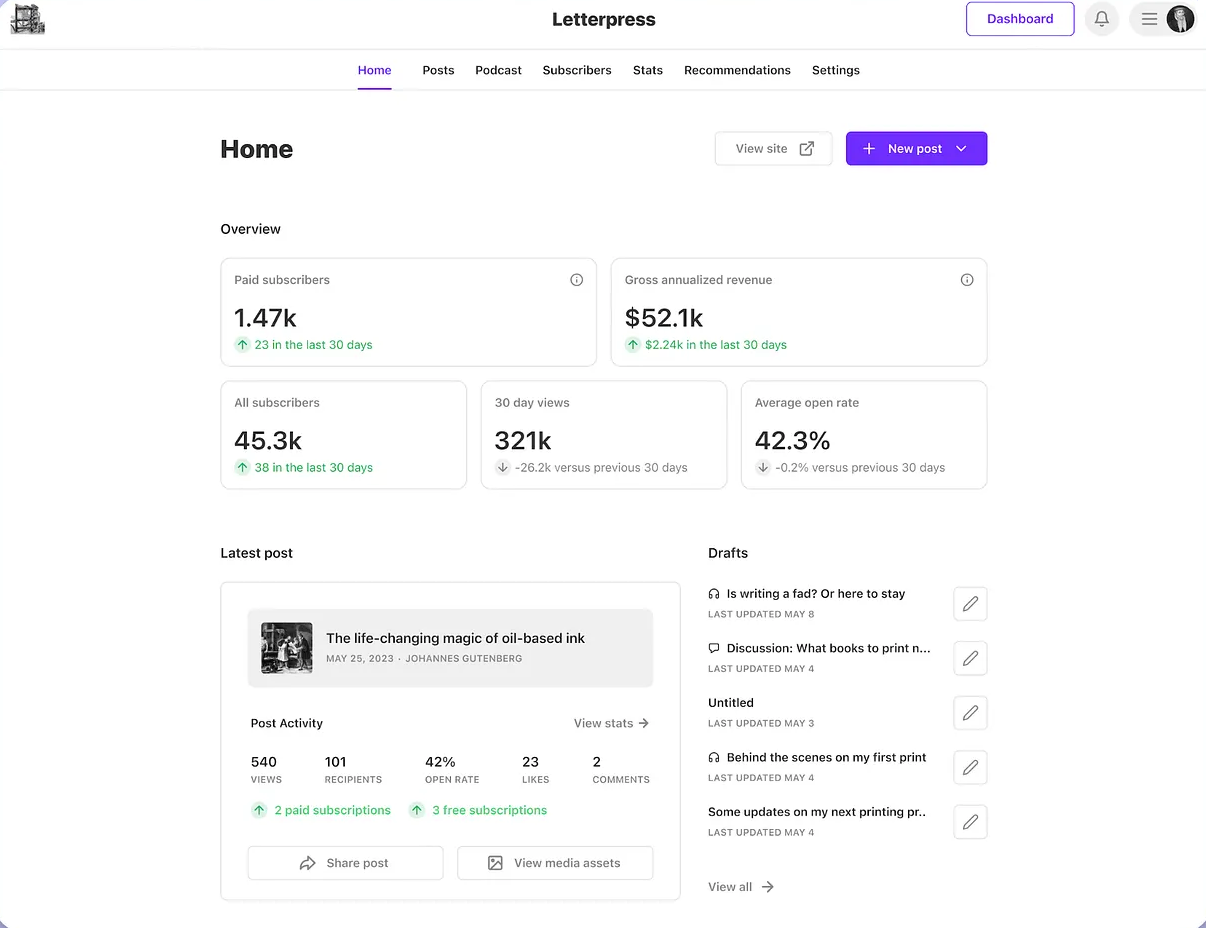
Task: Click the $52.1k revenue value
Action: 664,318
